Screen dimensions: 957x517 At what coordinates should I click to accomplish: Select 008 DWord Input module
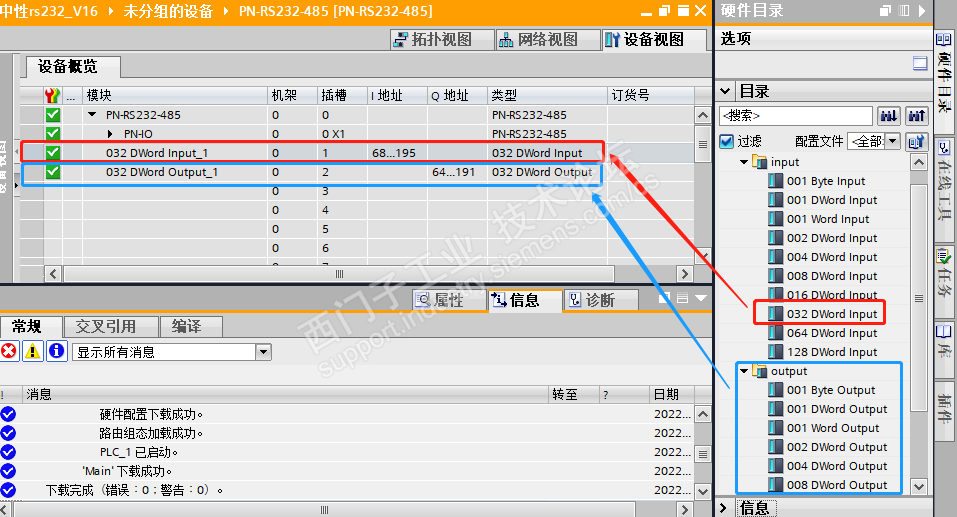pos(831,276)
